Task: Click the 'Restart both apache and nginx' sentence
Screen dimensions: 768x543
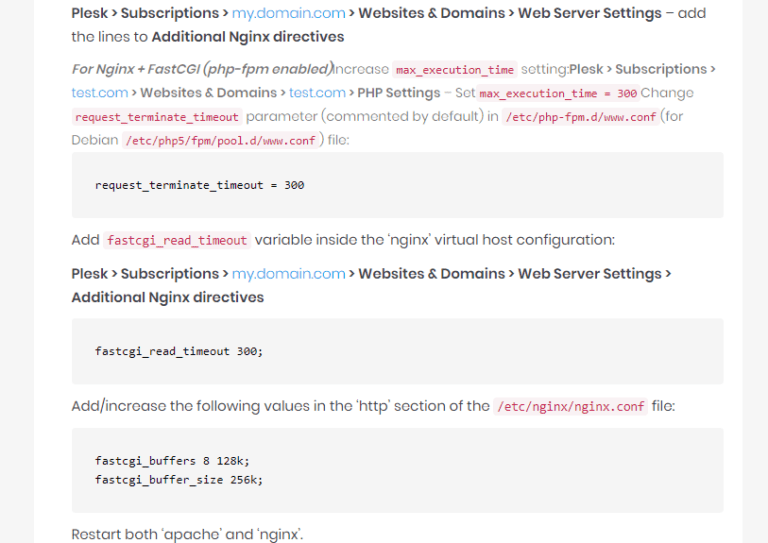Action: [187, 534]
